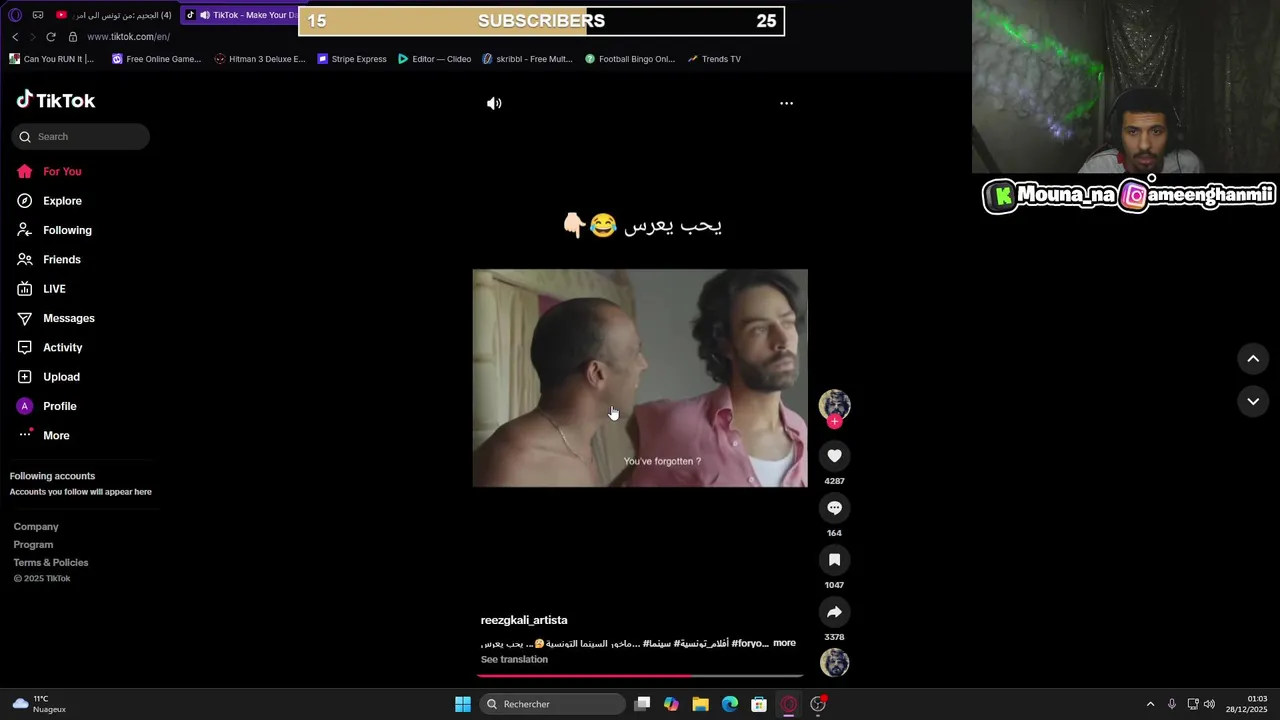
Task: Go to next video with down chevron
Action: [1253, 401]
